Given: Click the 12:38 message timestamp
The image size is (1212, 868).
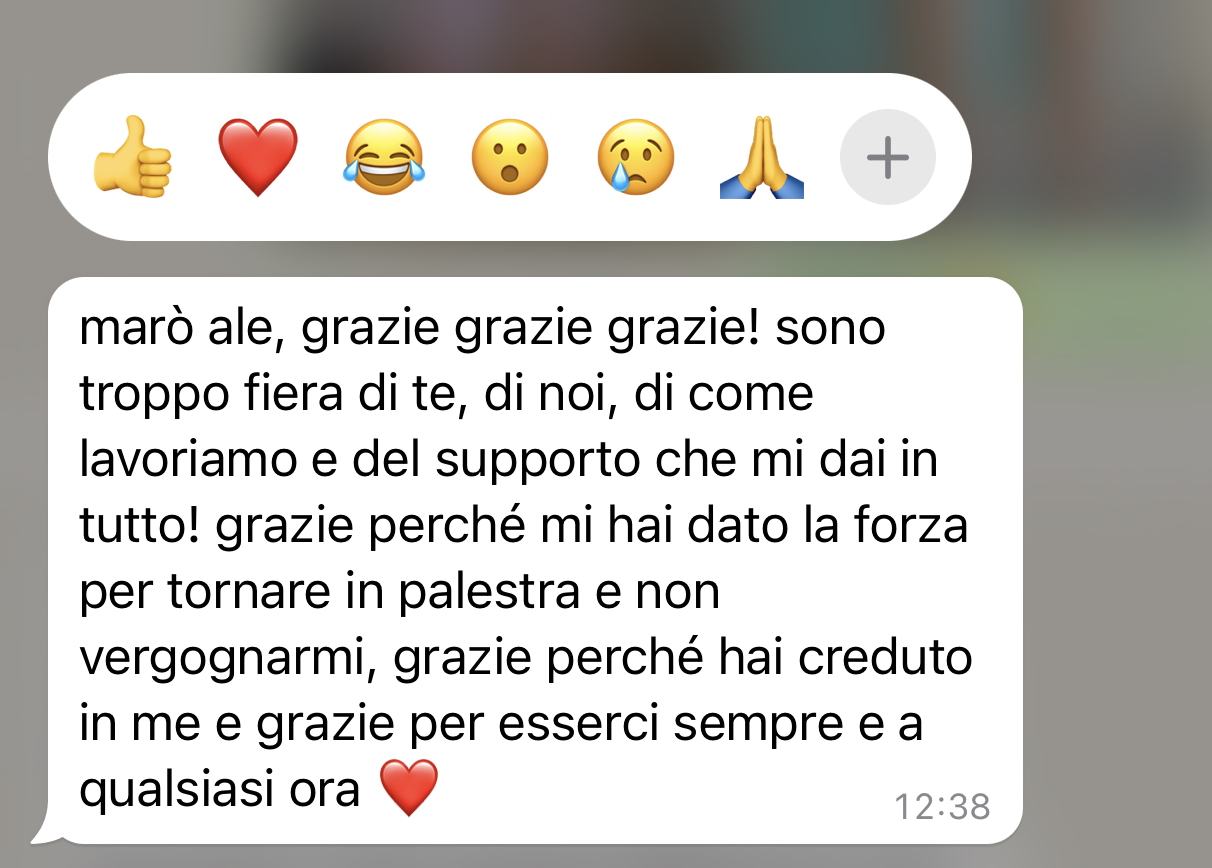Looking at the screenshot, I should (942, 806).
